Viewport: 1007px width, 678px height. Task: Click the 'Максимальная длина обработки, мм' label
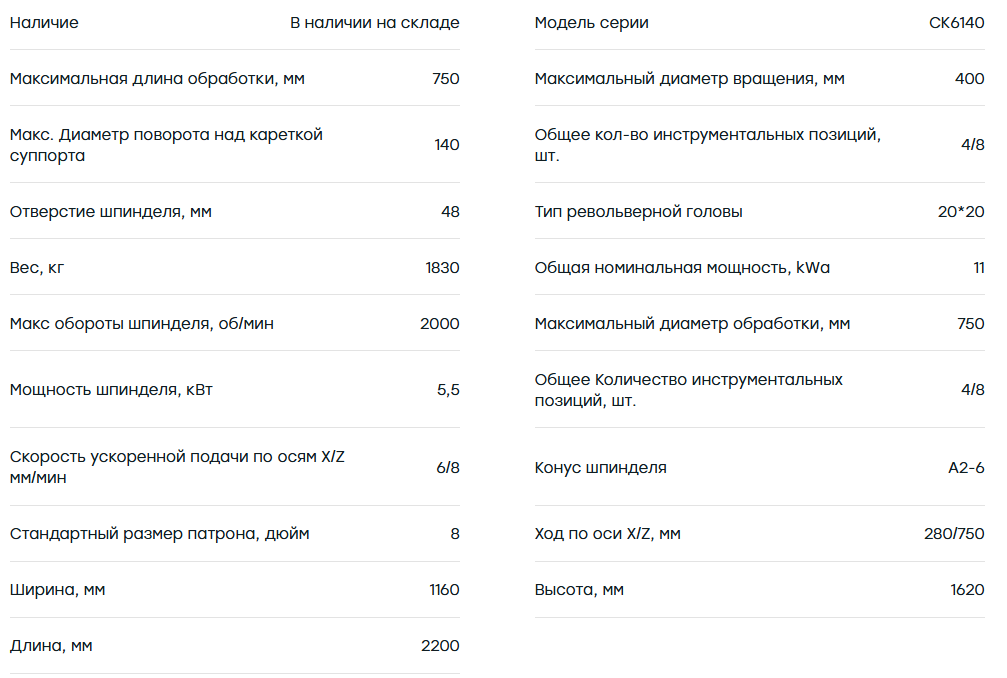coord(157,78)
